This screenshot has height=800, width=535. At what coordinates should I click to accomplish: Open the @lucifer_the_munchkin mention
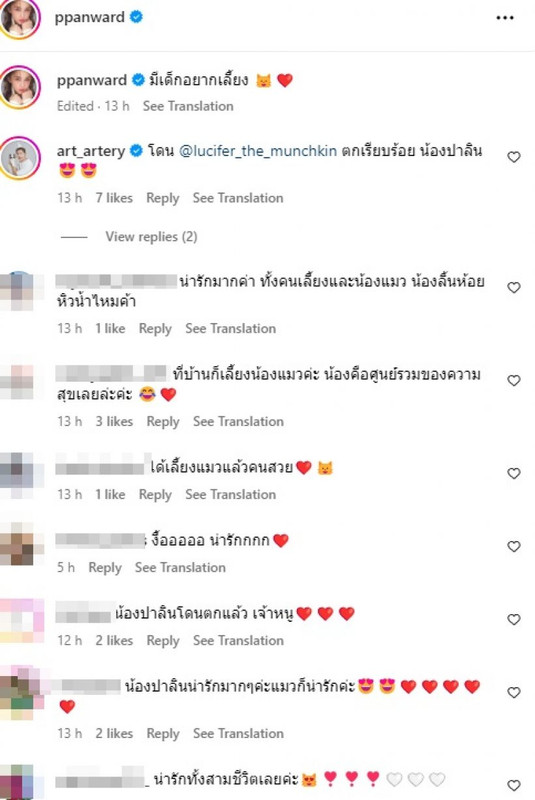[258, 151]
